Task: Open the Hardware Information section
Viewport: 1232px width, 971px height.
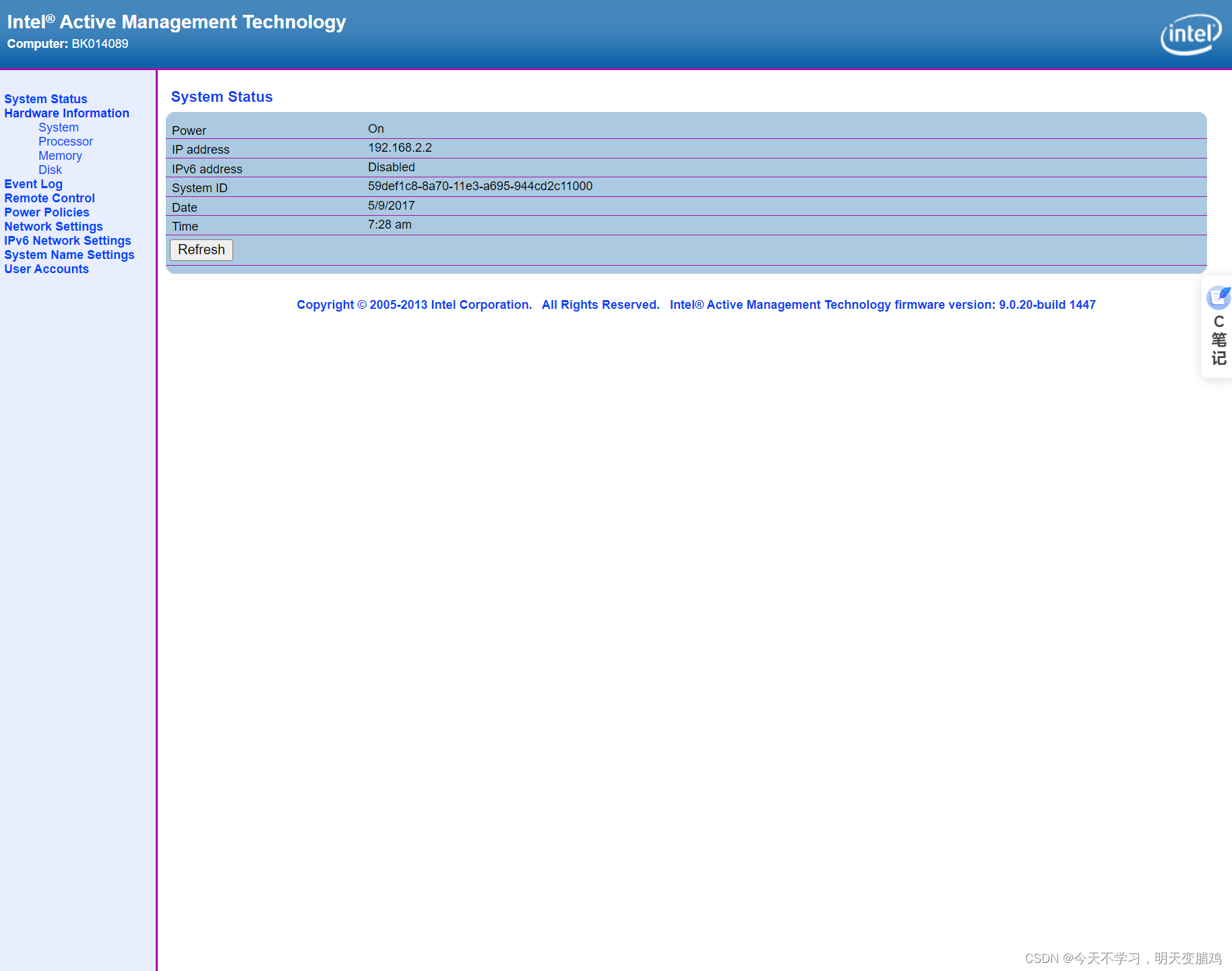Action: (67, 113)
